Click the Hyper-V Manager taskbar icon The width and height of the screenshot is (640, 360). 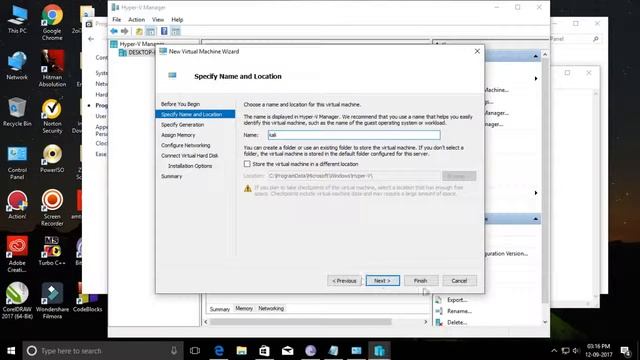pos(379,351)
